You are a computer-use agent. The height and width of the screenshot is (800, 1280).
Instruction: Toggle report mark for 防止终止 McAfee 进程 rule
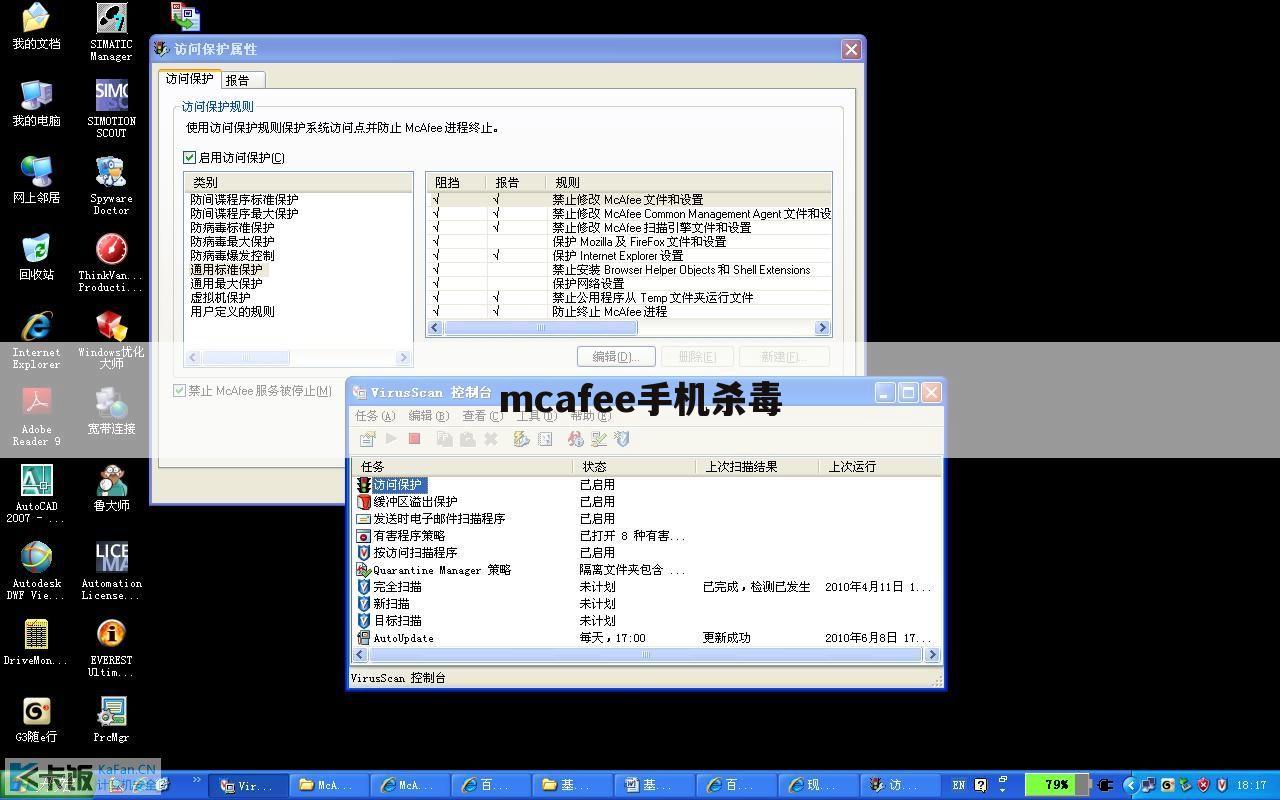tap(497, 312)
